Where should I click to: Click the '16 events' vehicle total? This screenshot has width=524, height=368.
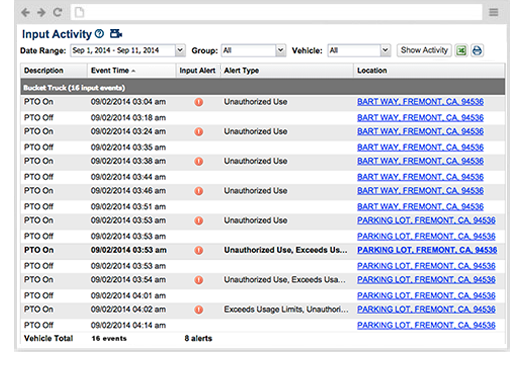[109, 338]
